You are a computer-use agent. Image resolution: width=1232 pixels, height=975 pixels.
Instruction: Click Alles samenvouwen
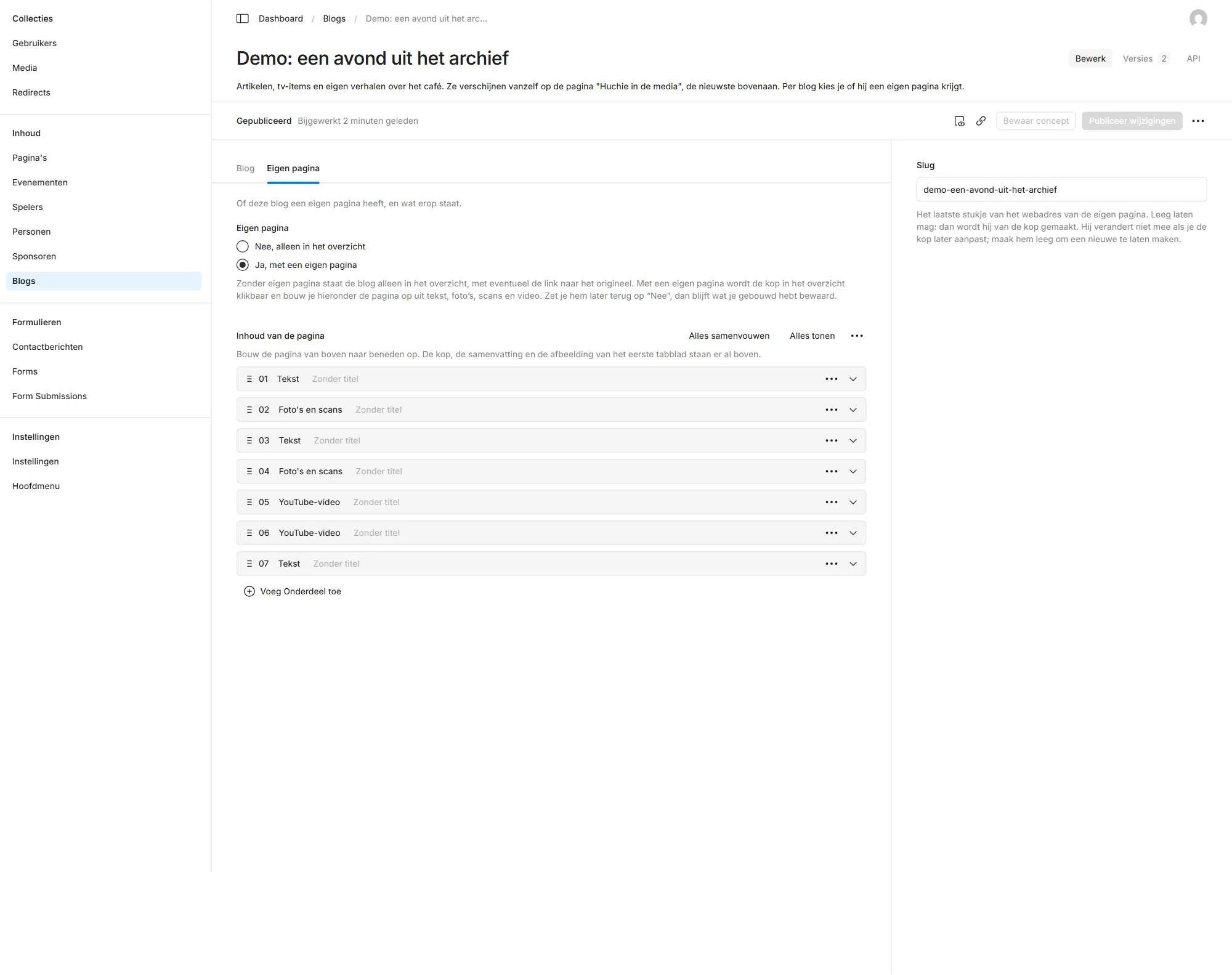tap(729, 336)
